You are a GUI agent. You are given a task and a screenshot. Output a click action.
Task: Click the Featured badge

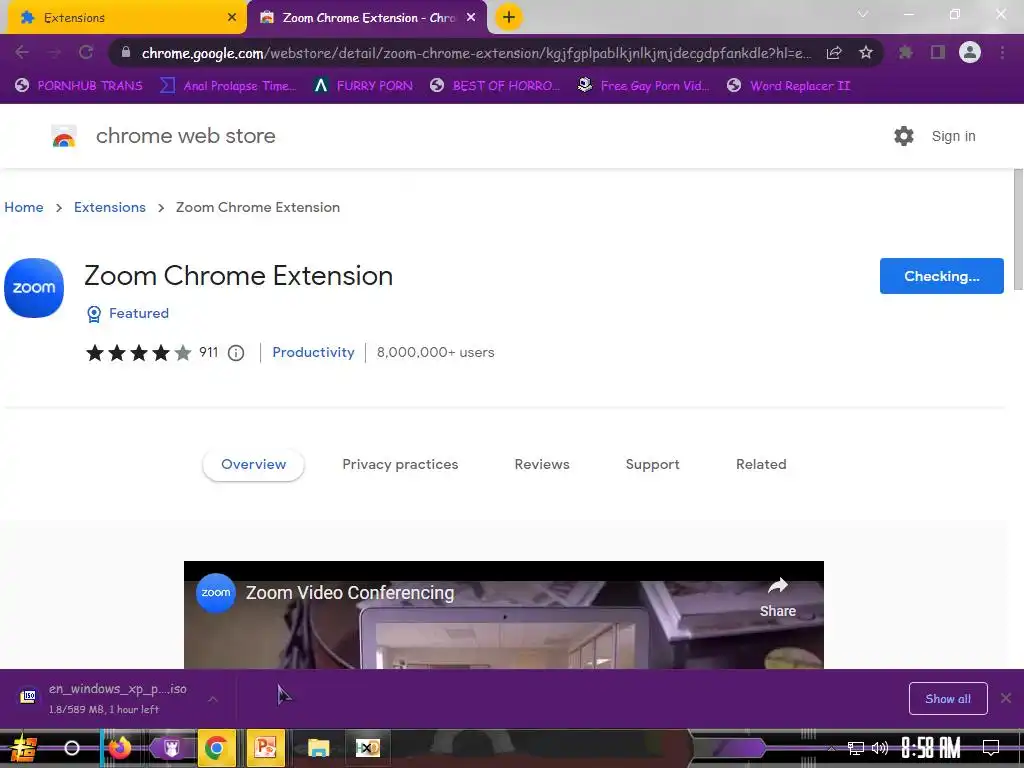point(128,313)
